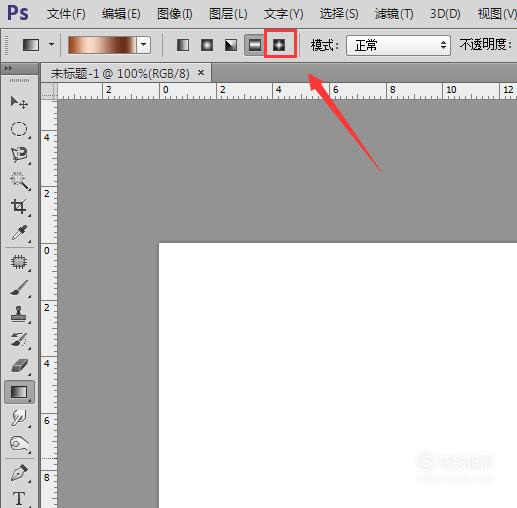Open the blending mode dropdown showing 正常
The width and height of the screenshot is (517, 508).
[x=398, y=45]
